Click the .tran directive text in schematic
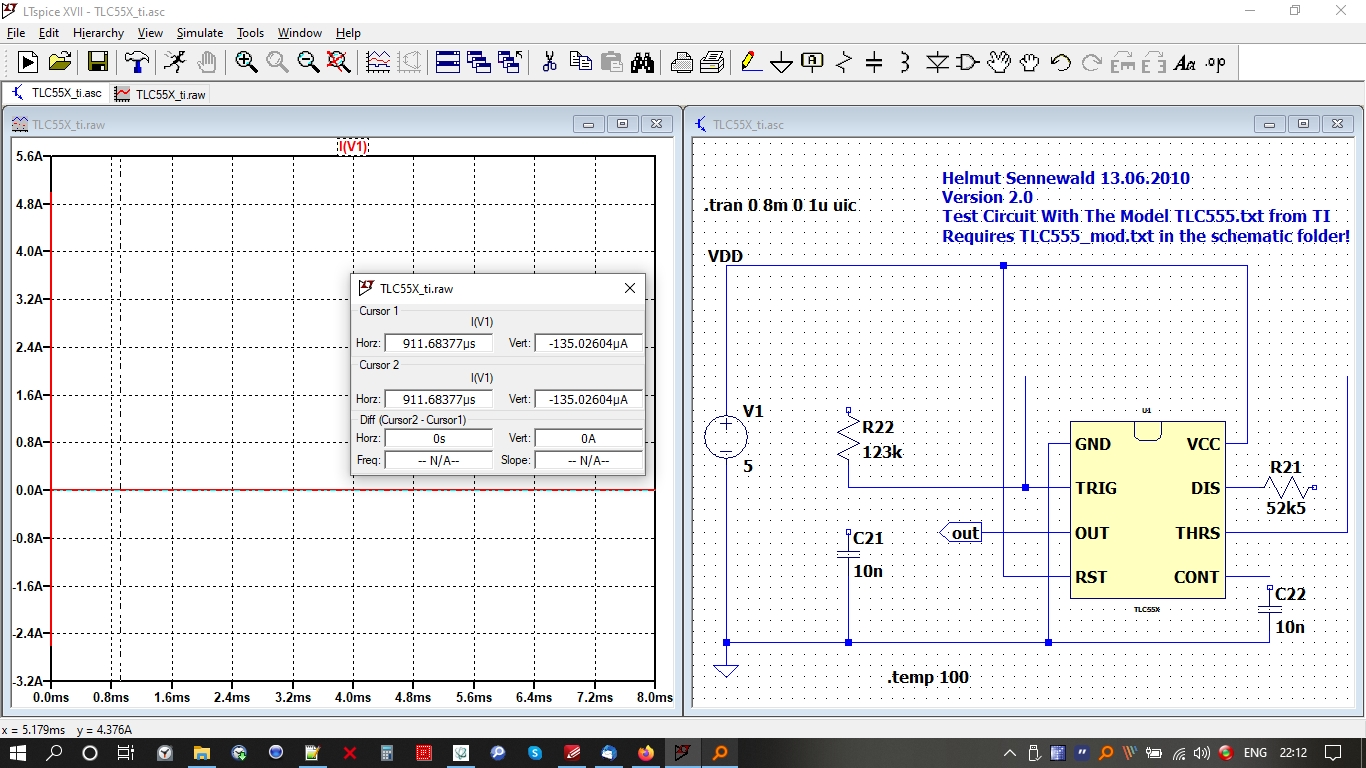 pyautogui.click(x=781, y=205)
